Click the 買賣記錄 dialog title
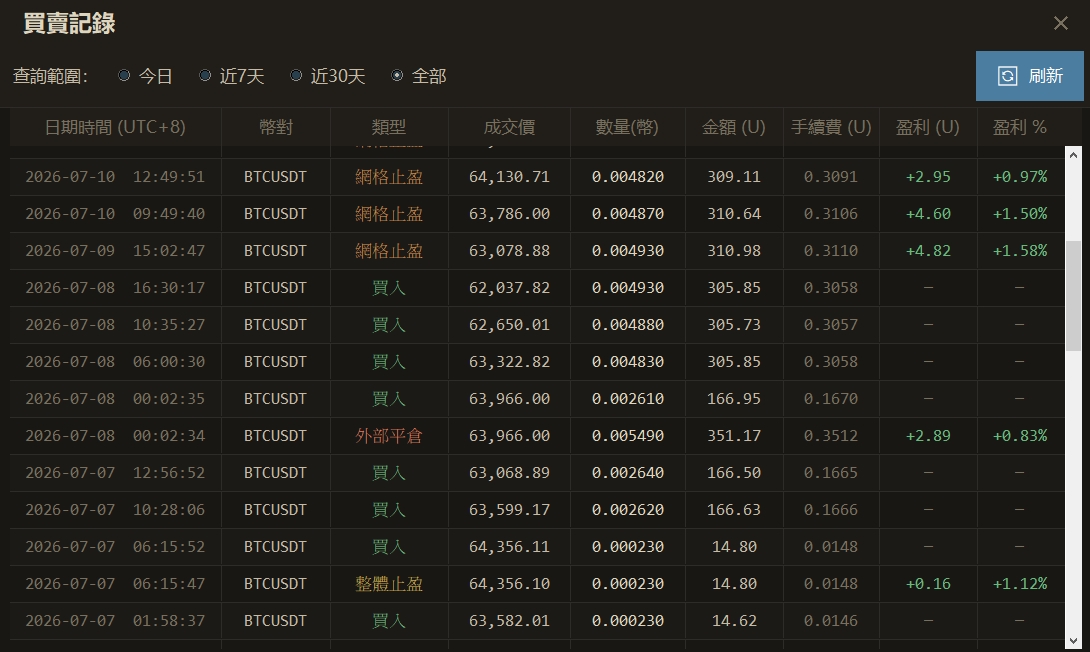Viewport: 1090px width, 652px height. (69, 23)
